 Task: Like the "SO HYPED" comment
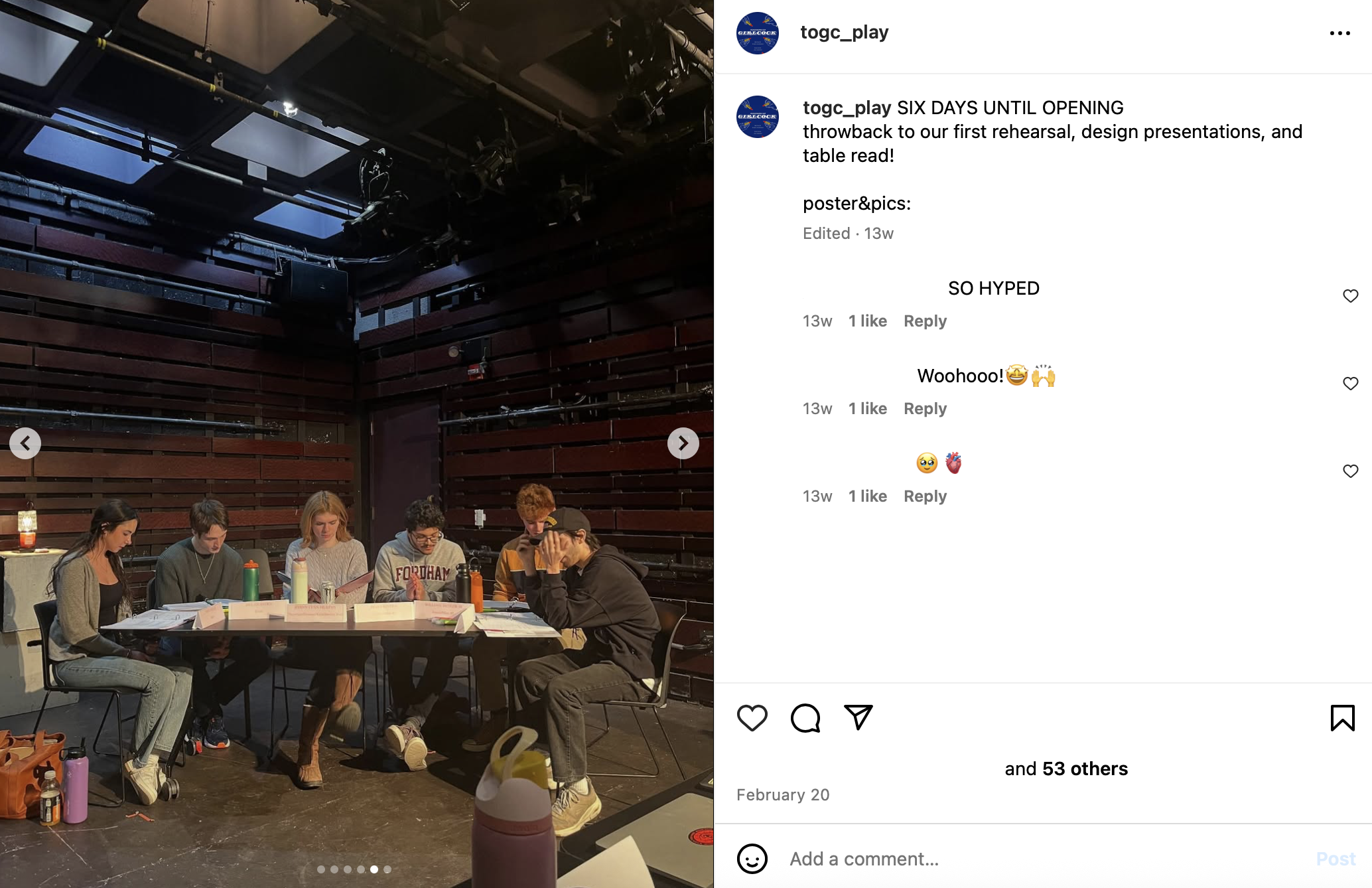(x=1350, y=296)
